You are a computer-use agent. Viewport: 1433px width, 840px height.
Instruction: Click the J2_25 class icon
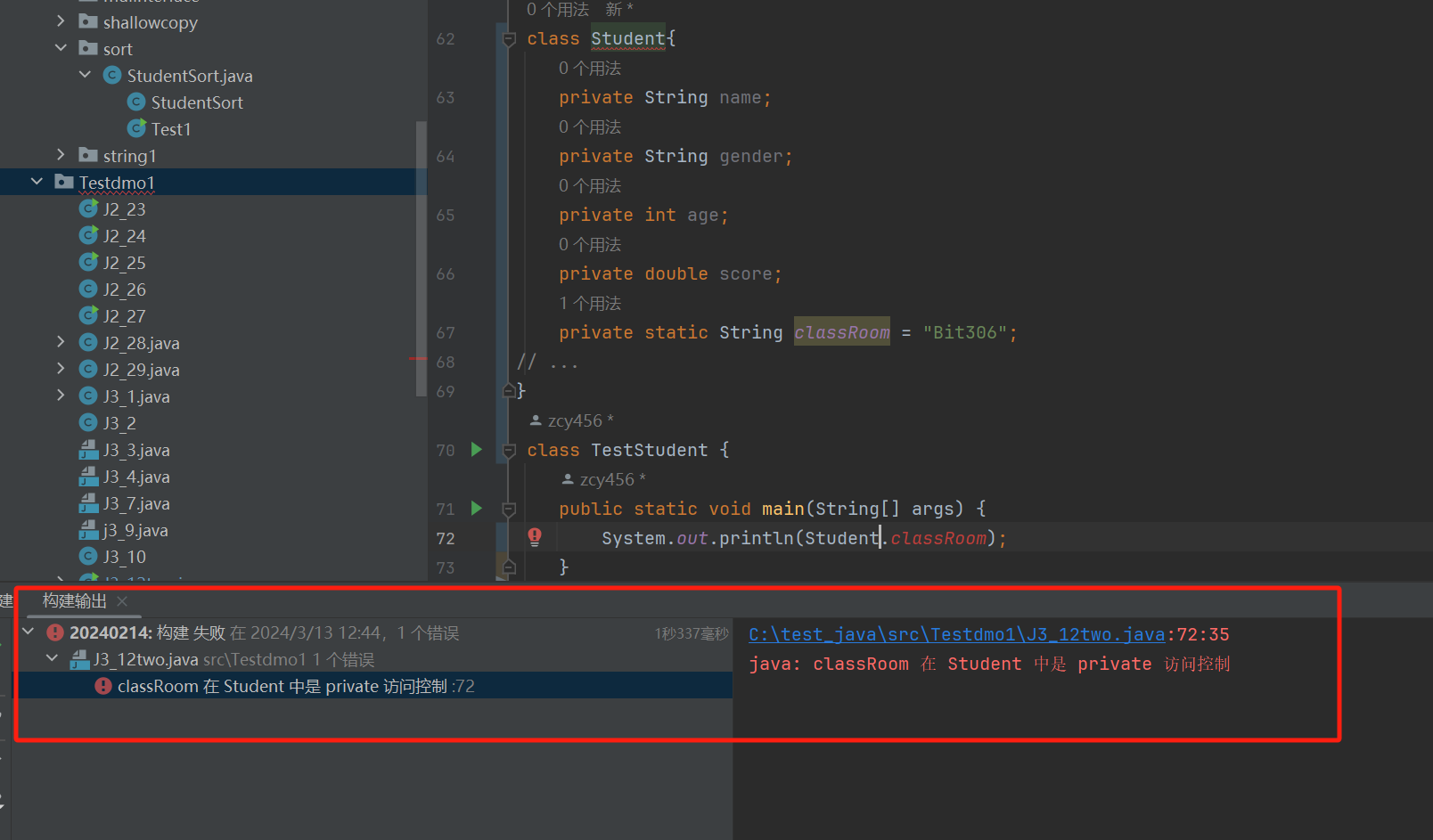(x=88, y=262)
